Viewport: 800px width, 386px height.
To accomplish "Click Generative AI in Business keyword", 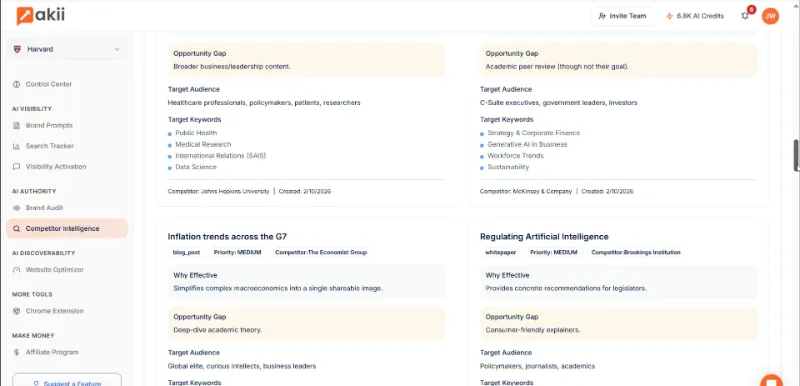I will click(x=527, y=144).
